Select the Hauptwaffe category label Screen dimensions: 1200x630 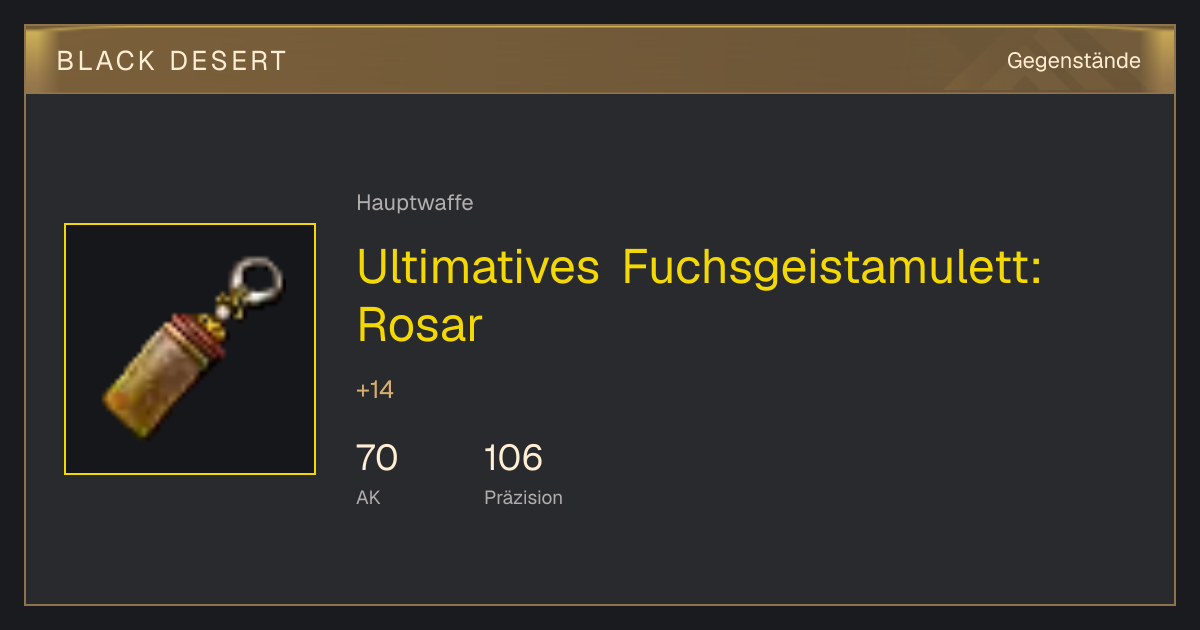coord(415,203)
